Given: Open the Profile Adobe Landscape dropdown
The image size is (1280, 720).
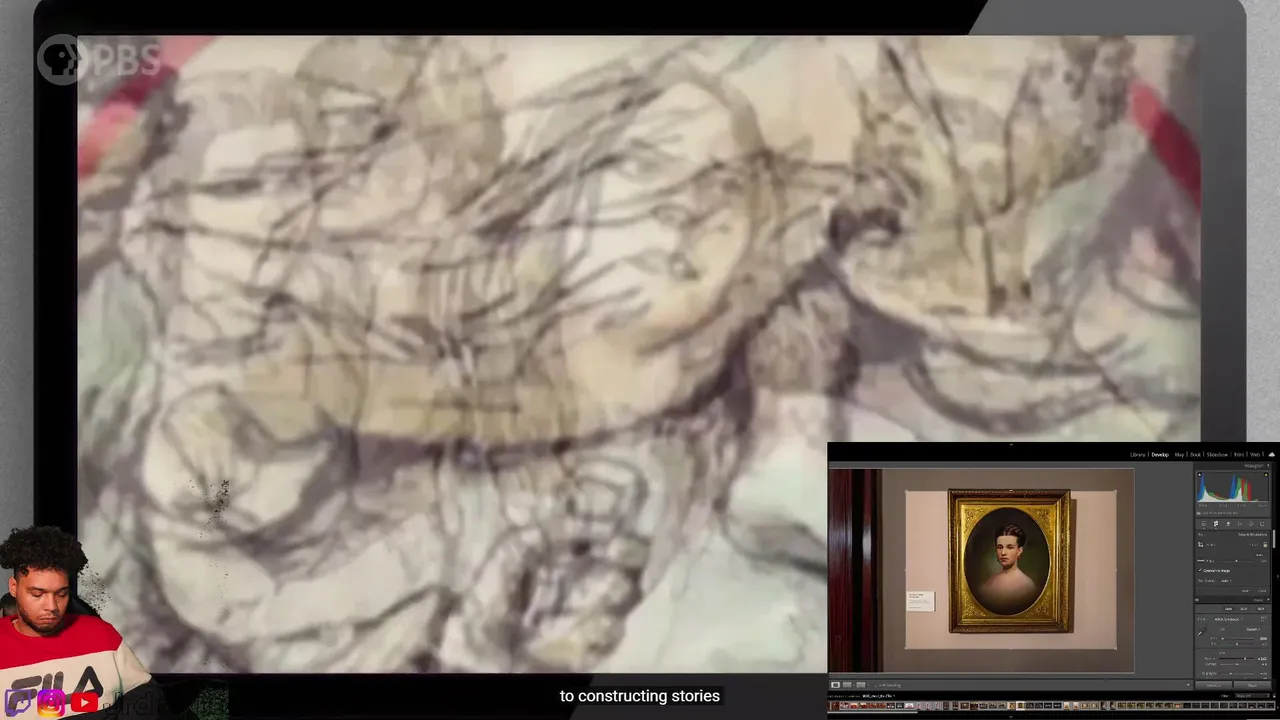Looking at the screenshot, I should 1229,619.
